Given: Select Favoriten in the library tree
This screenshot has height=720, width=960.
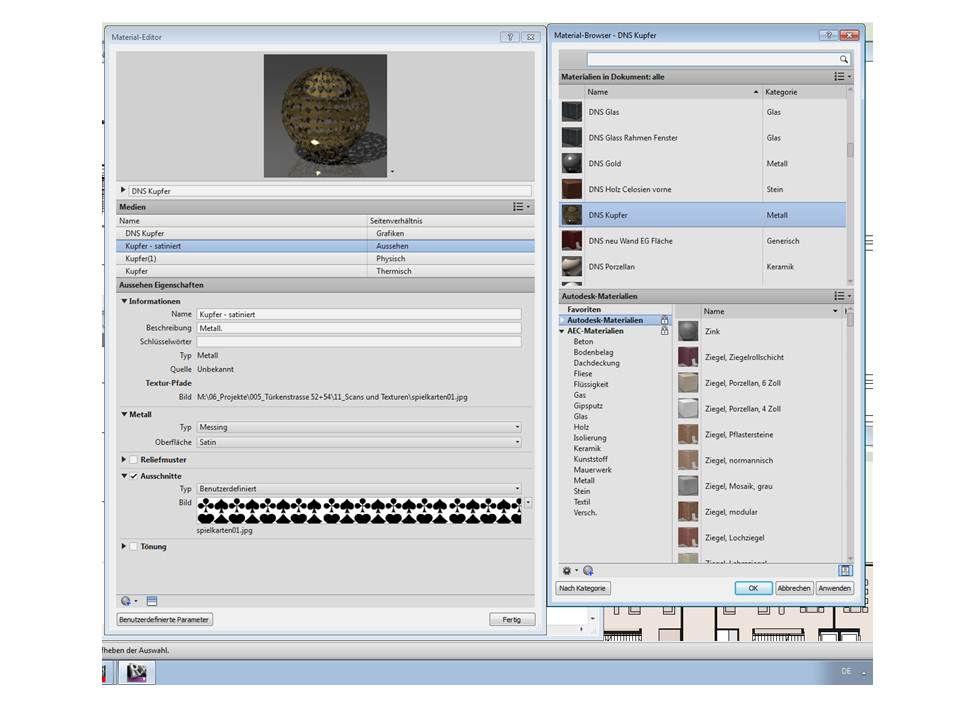Looking at the screenshot, I should (x=583, y=310).
